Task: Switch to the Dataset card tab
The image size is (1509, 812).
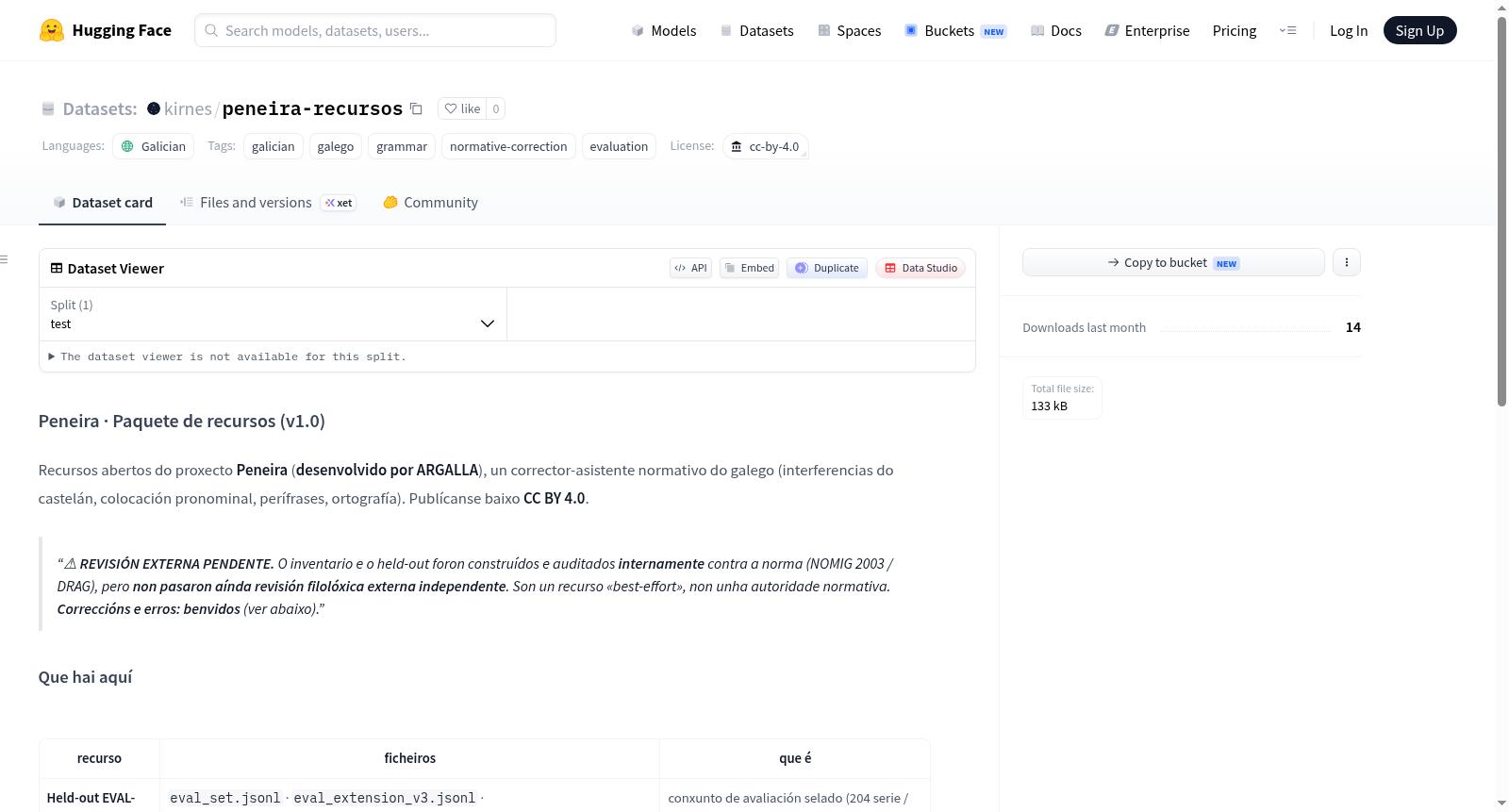Action: pyautogui.click(x=102, y=203)
